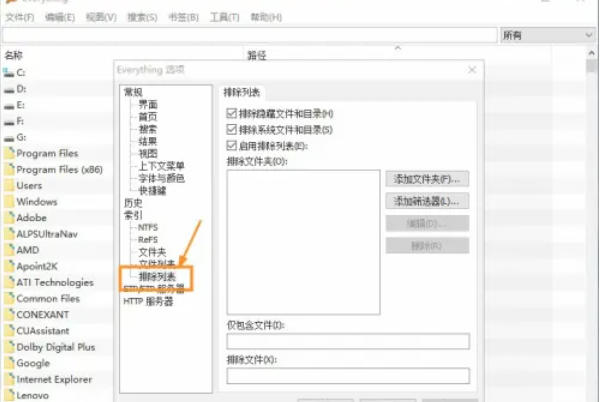Screen dimensions: 600x402
Task: Click the G: drive icon
Action: click(8, 137)
